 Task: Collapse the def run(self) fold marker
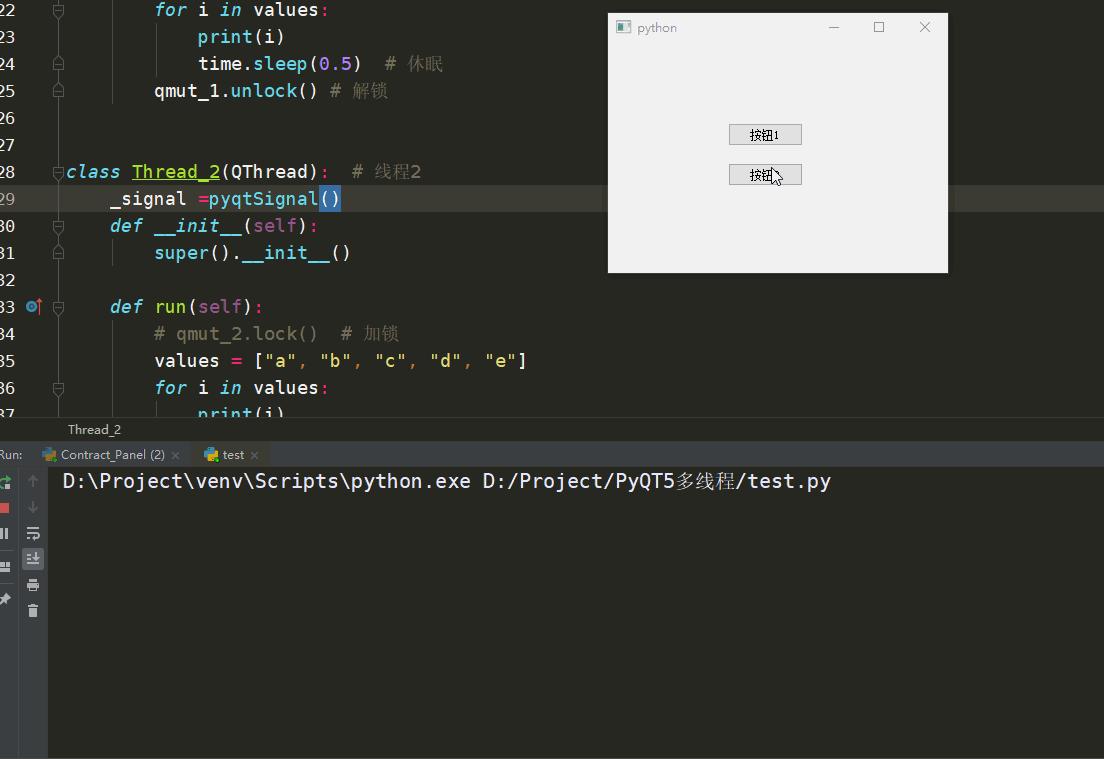(x=58, y=307)
